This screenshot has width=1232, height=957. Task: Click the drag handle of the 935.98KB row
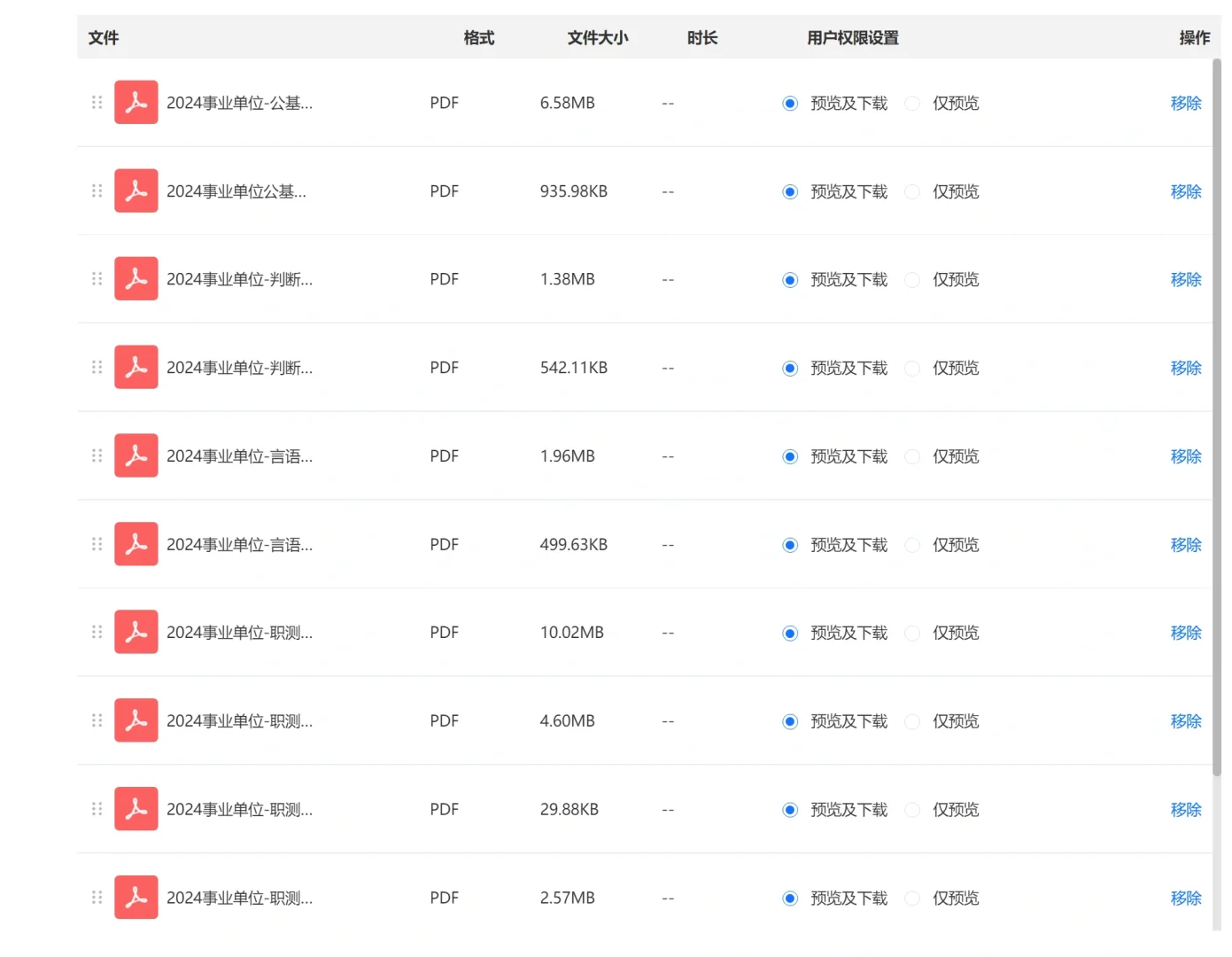pyautogui.click(x=97, y=191)
